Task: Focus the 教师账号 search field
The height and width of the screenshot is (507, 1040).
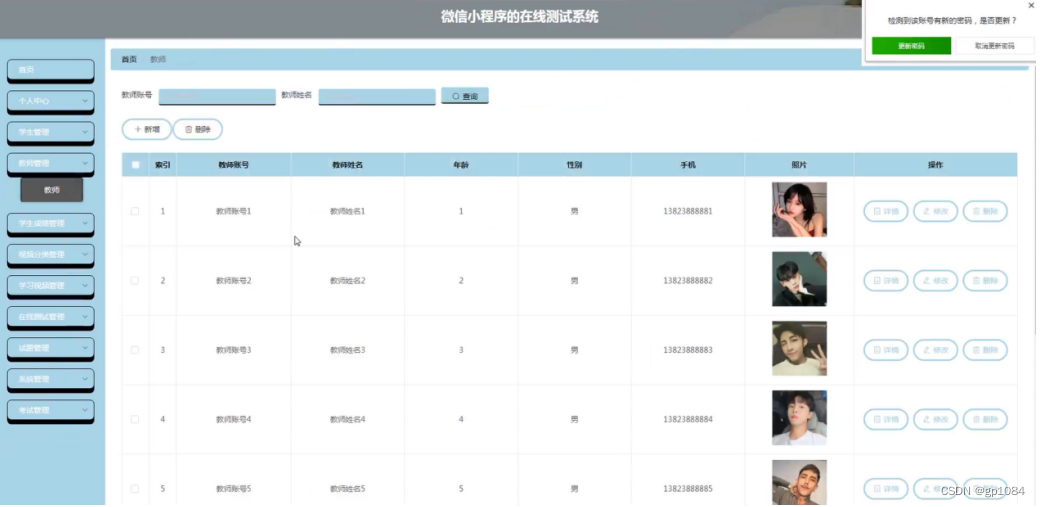Action: tap(217, 96)
